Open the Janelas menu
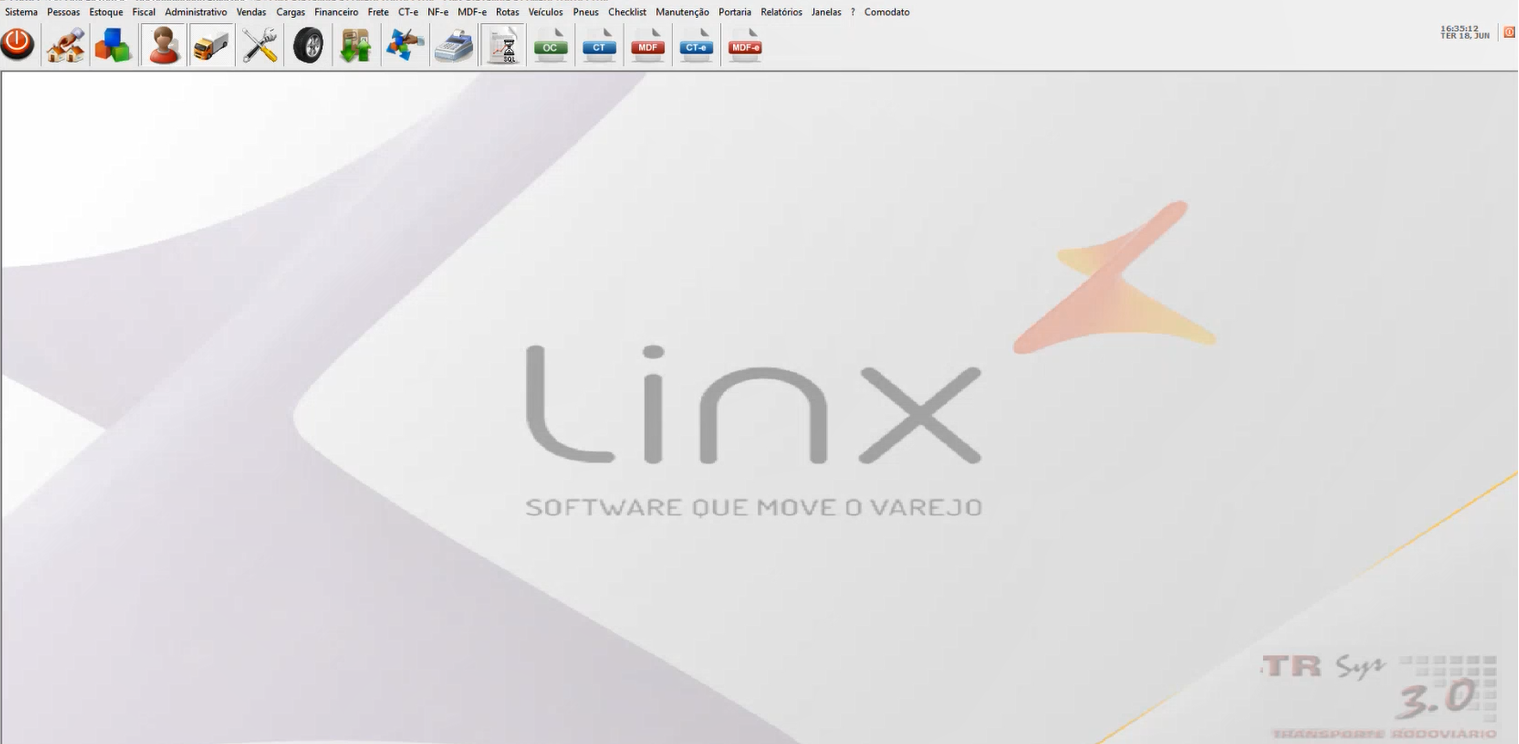Viewport: 1519px width, 744px height. point(826,12)
